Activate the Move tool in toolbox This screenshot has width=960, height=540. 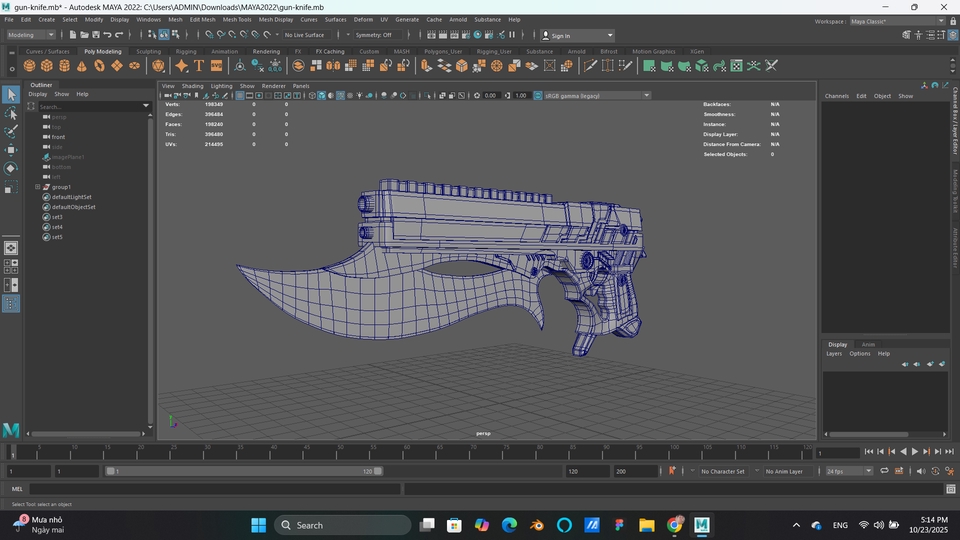(x=11, y=150)
